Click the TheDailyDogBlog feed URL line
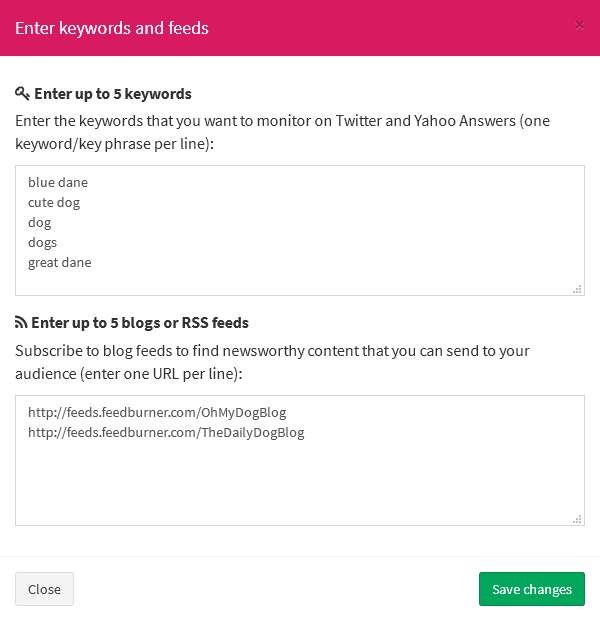 pyautogui.click(x=166, y=433)
